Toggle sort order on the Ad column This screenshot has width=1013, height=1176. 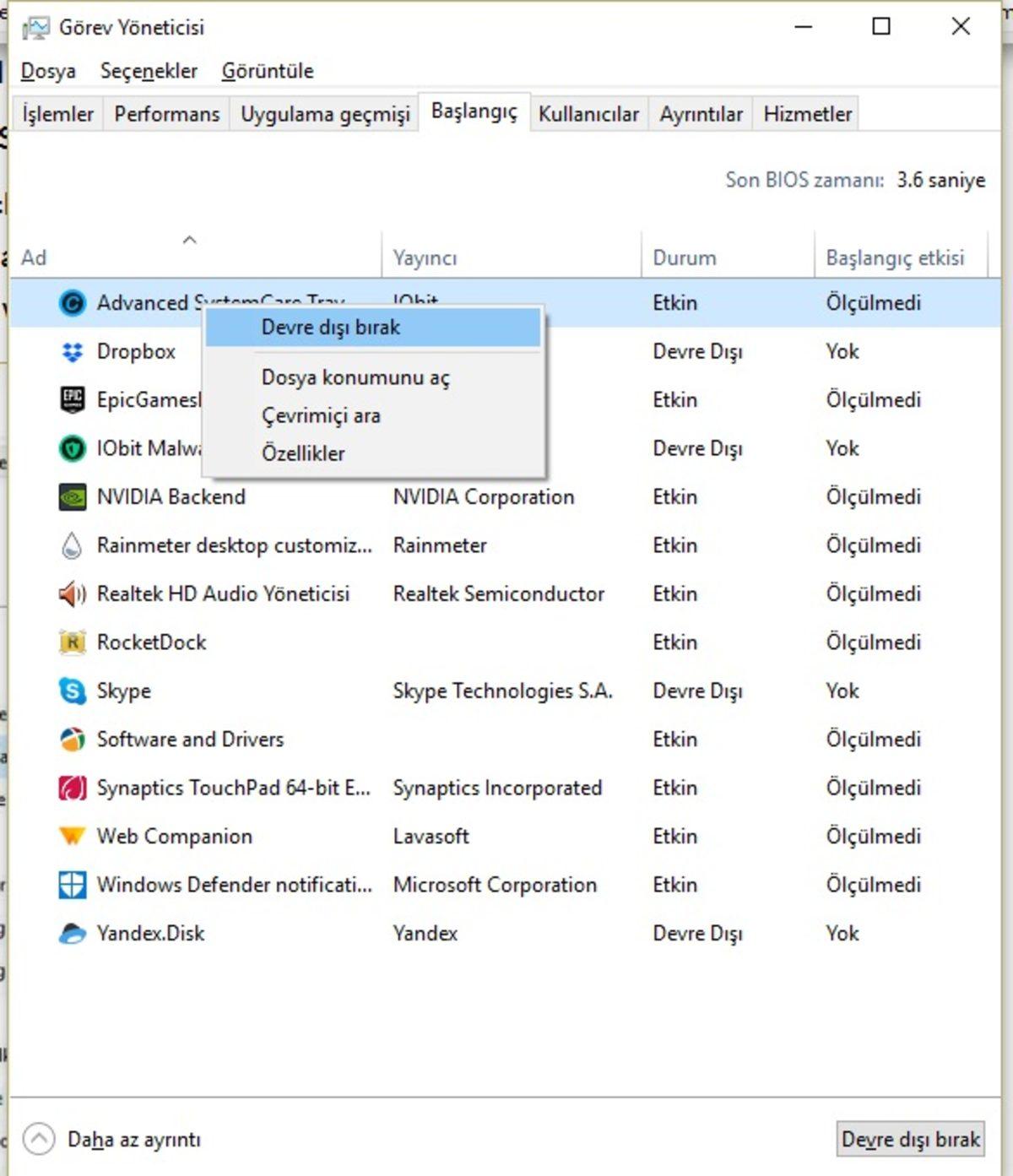(190, 247)
